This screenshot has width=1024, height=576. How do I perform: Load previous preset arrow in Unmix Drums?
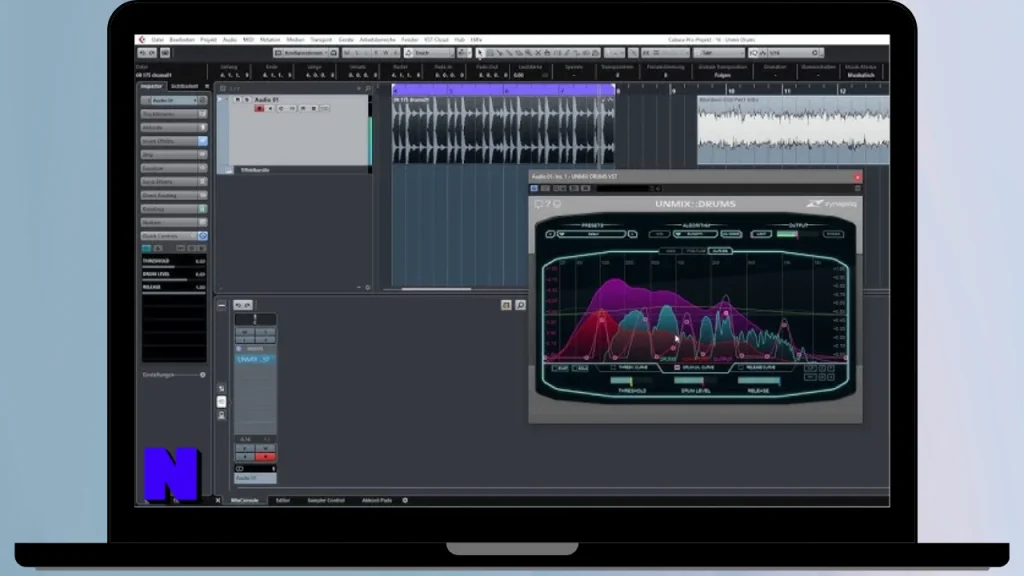(550, 234)
